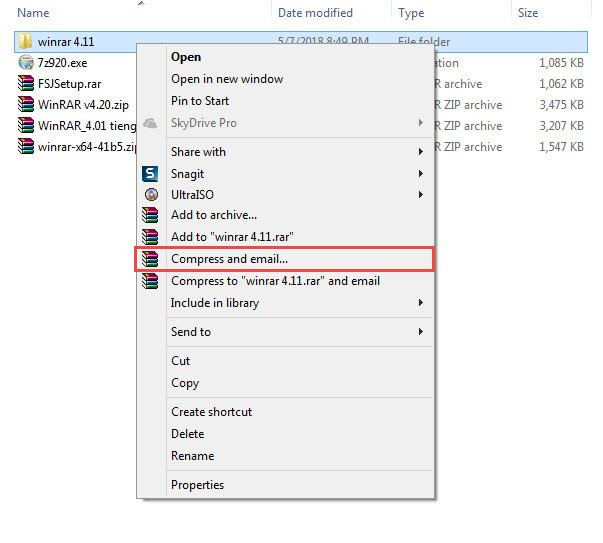The height and width of the screenshot is (543, 603).
Task: Click the Include in library label
Action: [x=215, y=303]
